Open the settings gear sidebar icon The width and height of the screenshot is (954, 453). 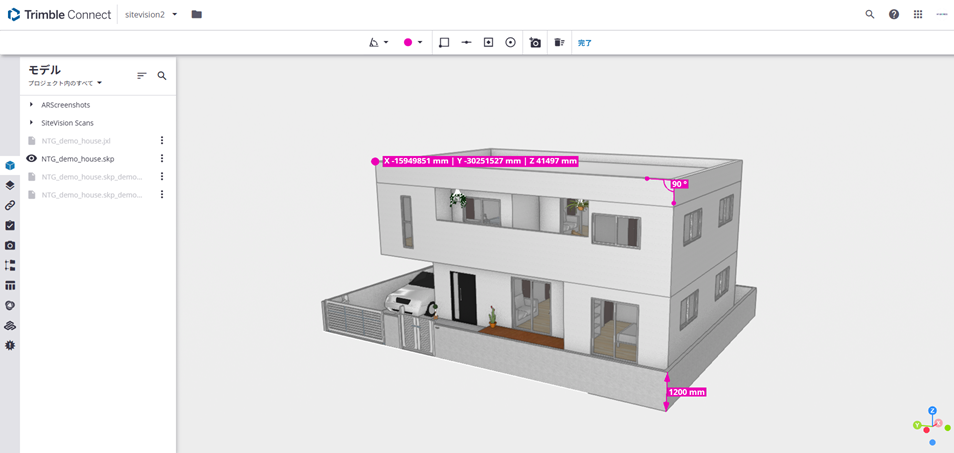(x=10, y=345)
